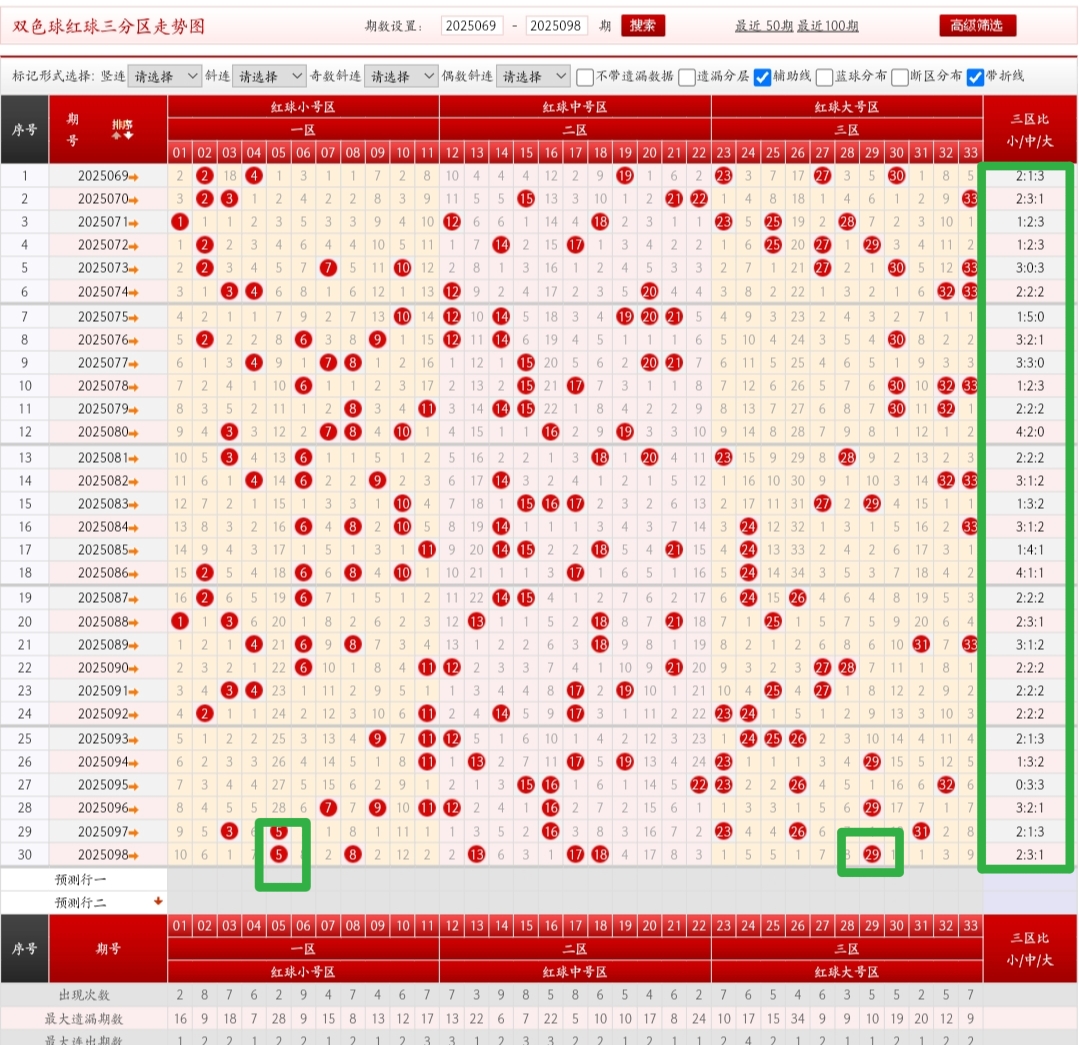
Task: Click the down arrow in 预测行二 row
Action: click(158, 901)
